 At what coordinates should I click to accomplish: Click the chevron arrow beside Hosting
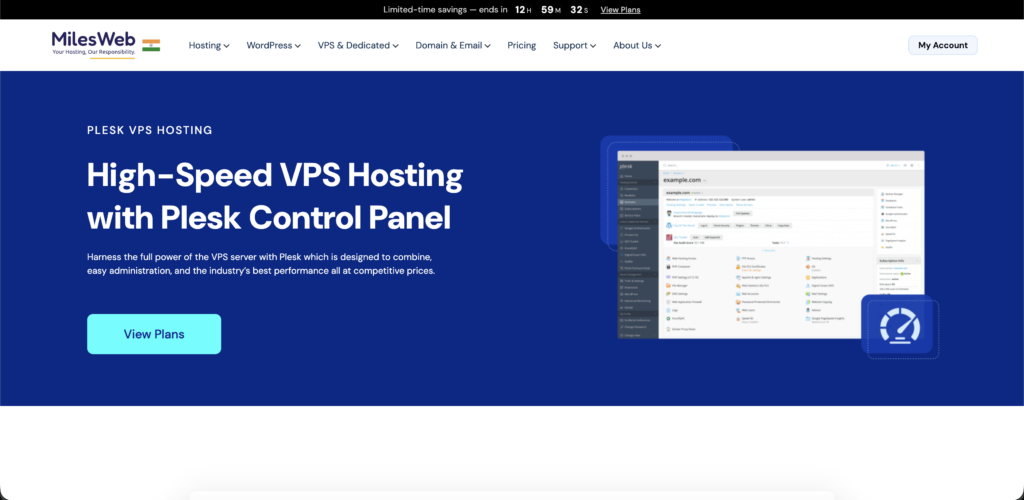coord(227,46)
